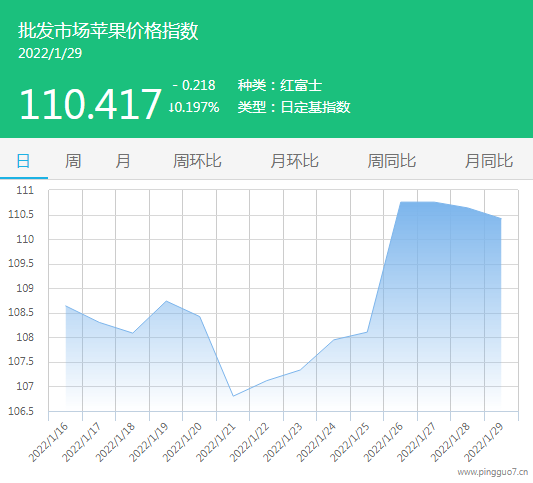The width and height of the screenshot is (533, 483).
Task: Click the 110.417 index value
Action: pyautogui.click(x=90, y=104)
